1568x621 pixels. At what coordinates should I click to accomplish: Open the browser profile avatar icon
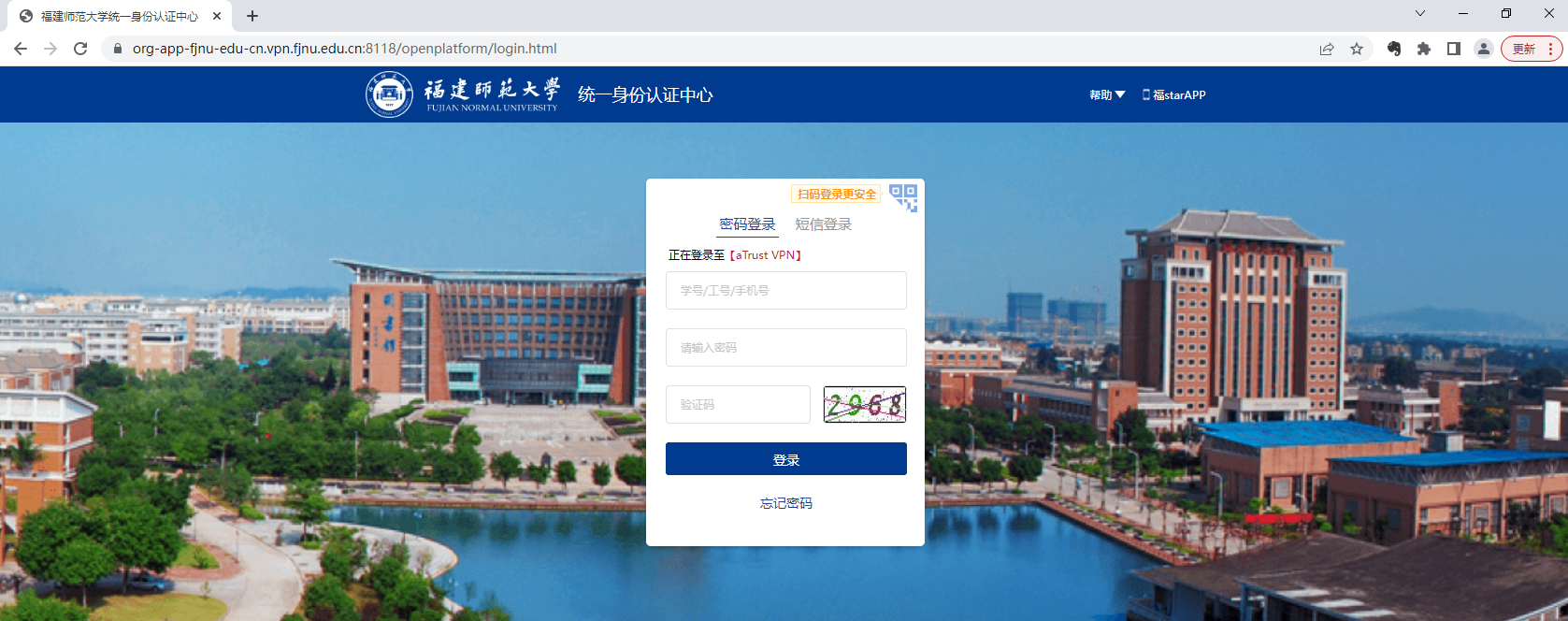click(x=1483, y=49)
